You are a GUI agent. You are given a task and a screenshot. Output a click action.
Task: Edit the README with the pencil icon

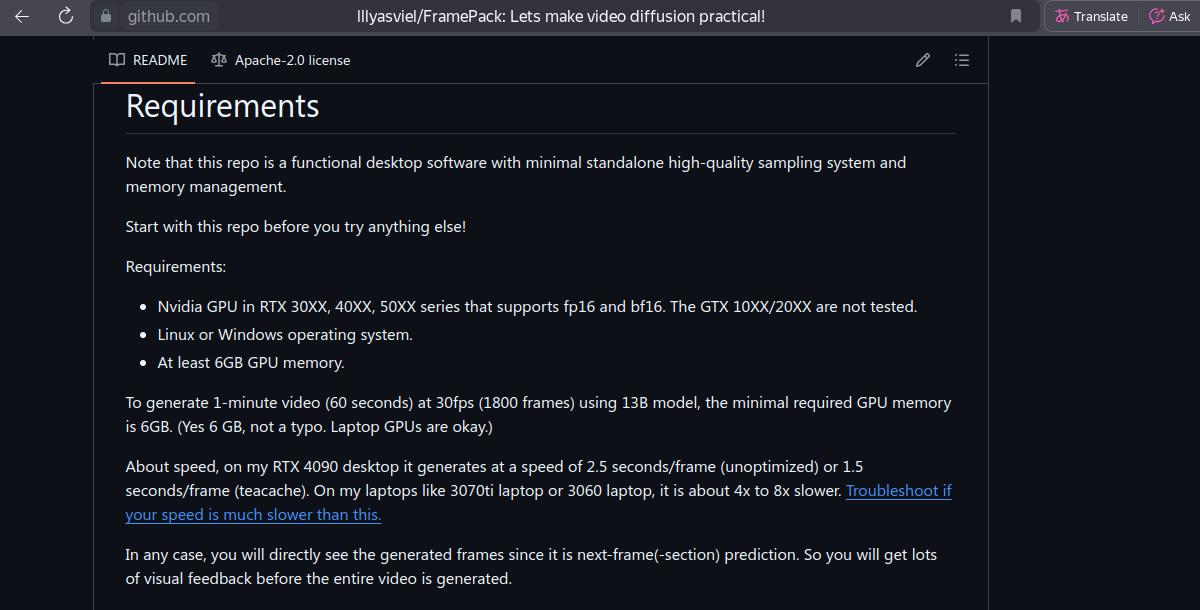(x=923, y=60)
